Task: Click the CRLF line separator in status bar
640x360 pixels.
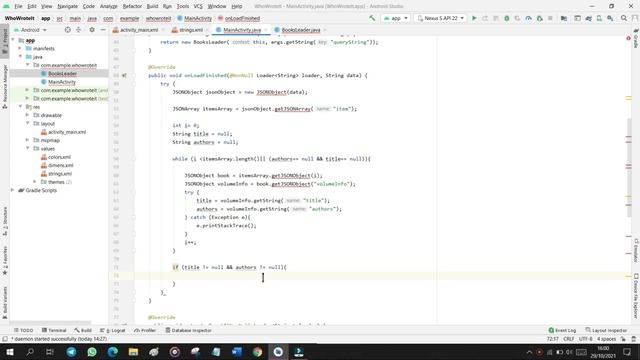Action: pos(569,339)
